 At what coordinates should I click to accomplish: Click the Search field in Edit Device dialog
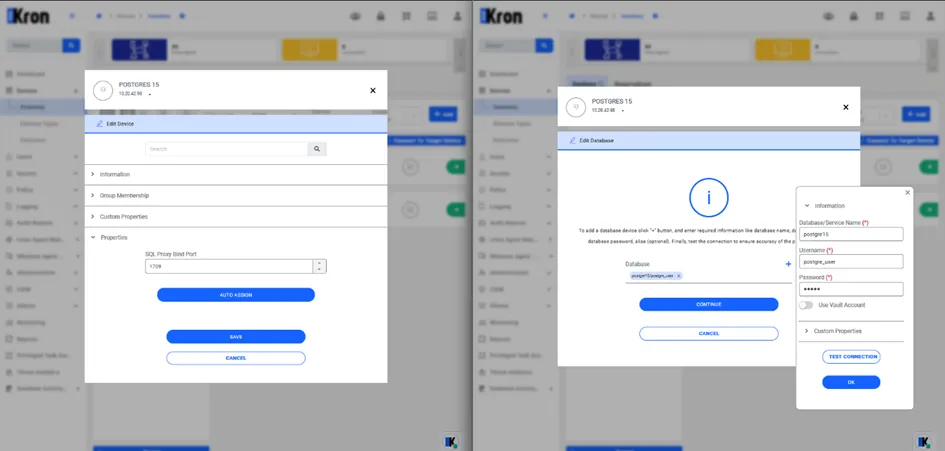tap(227, 149)
